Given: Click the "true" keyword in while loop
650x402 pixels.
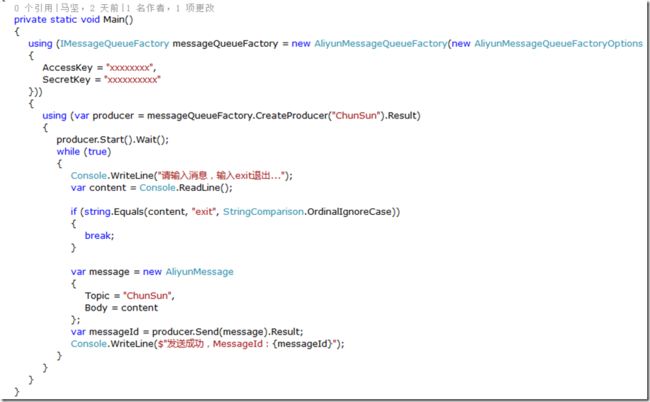Looking at the screenshot, I should [x=97, y=152].
